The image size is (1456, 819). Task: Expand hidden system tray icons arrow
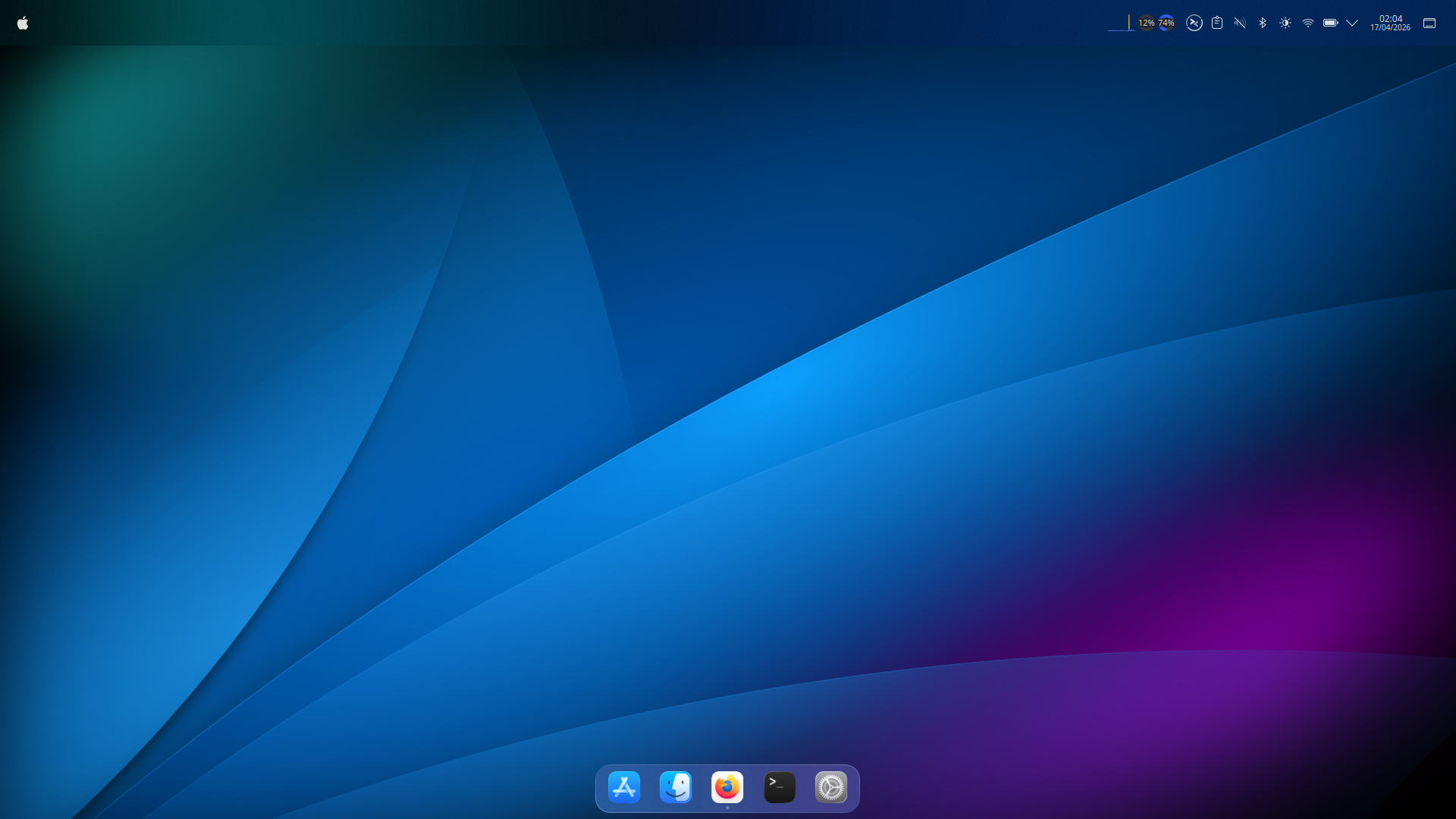[x=1352, y=24]
